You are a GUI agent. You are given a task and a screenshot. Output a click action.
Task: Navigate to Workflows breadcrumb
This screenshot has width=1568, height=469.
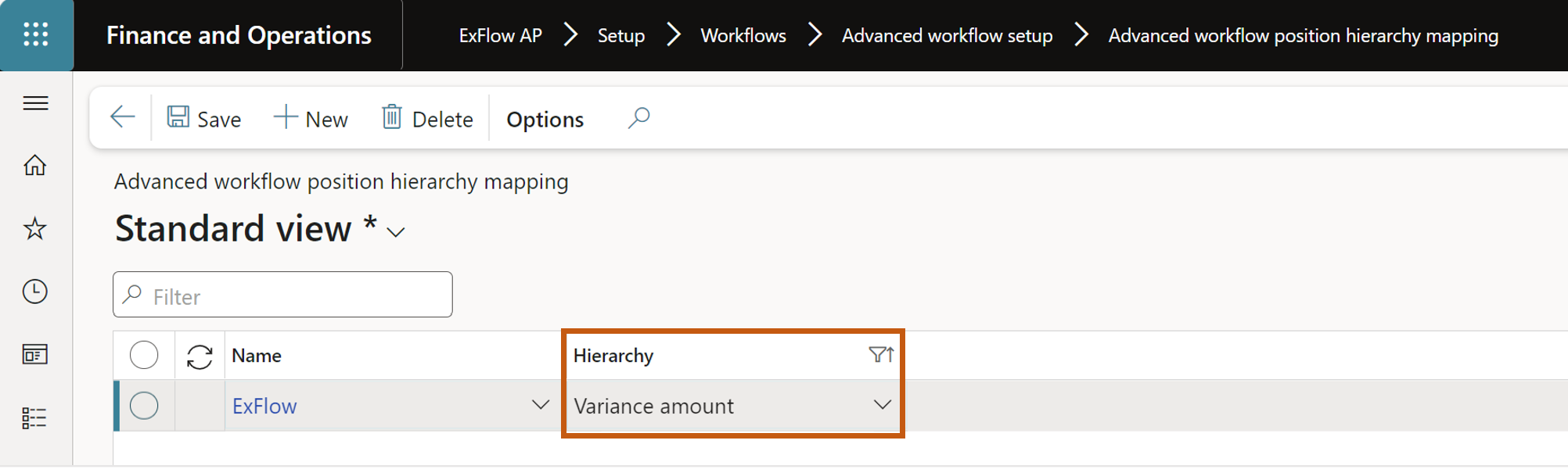[743, 36]
